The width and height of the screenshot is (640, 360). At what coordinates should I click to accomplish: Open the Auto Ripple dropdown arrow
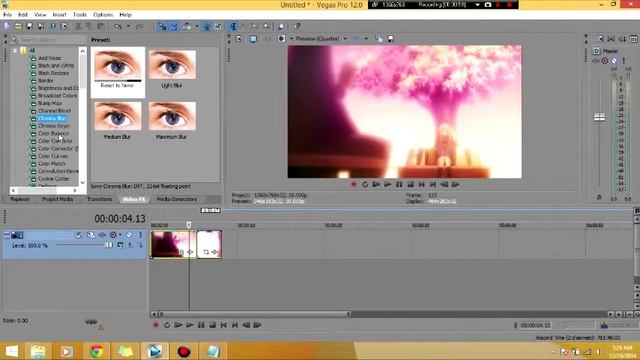197,27
